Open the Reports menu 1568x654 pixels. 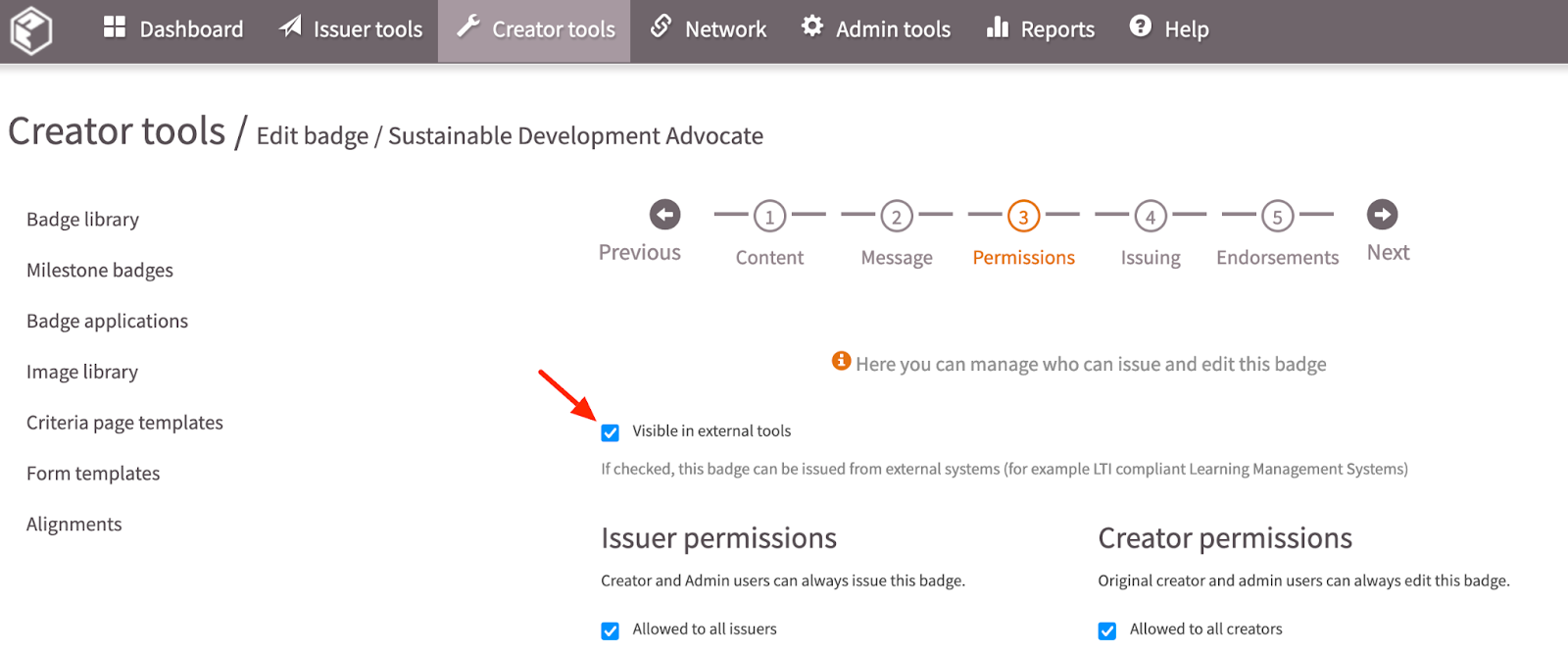pos(1041,29)
